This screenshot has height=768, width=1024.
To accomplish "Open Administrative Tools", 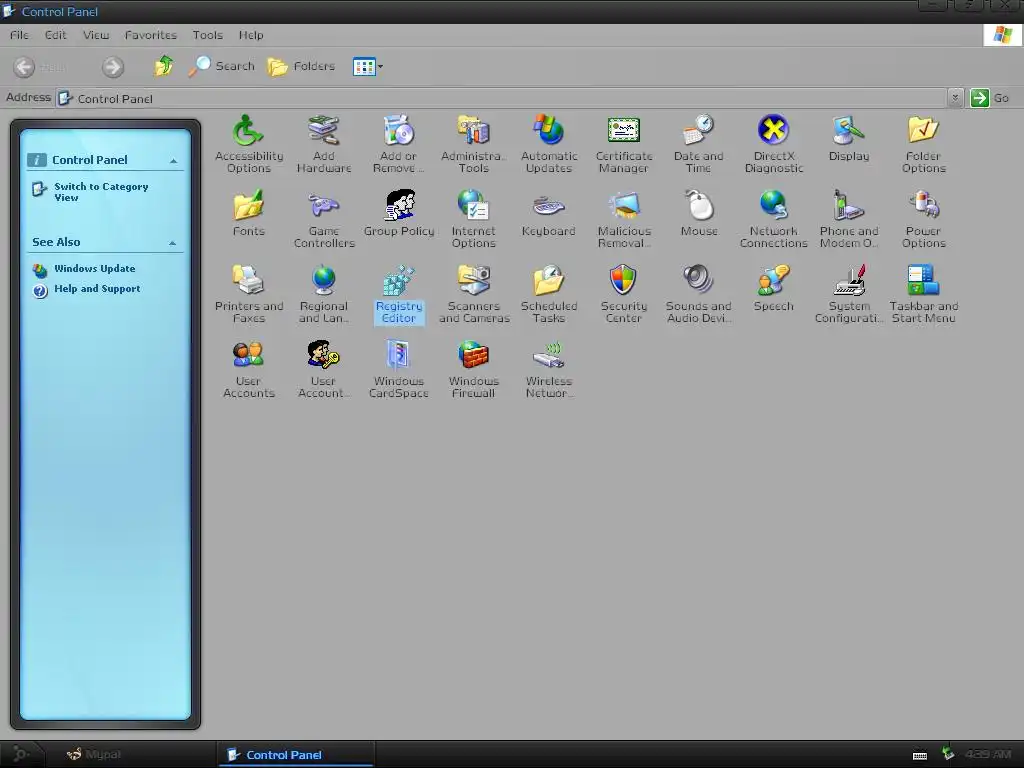I will (473, 144).
